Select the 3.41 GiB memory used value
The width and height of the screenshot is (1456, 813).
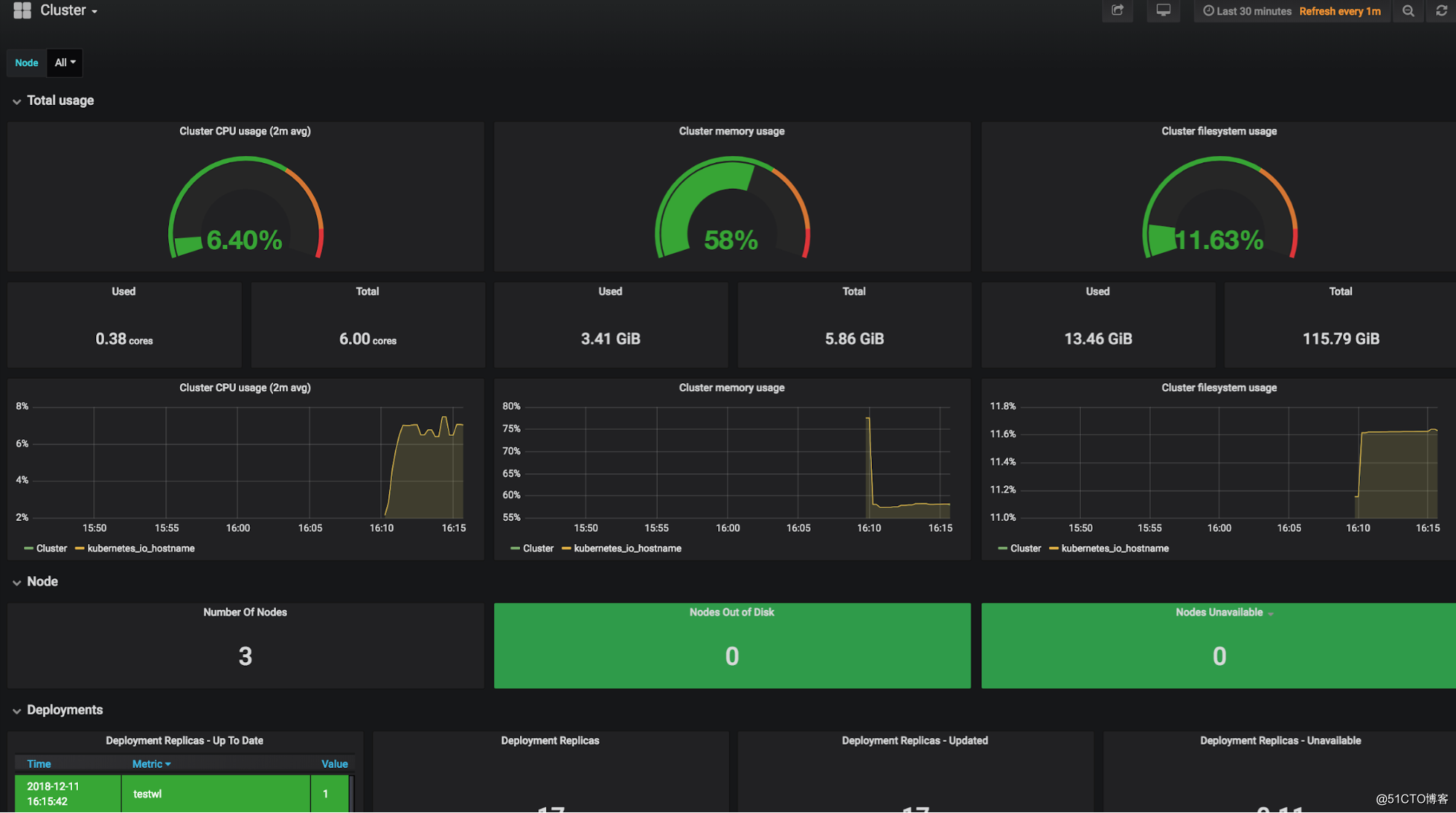610,339
